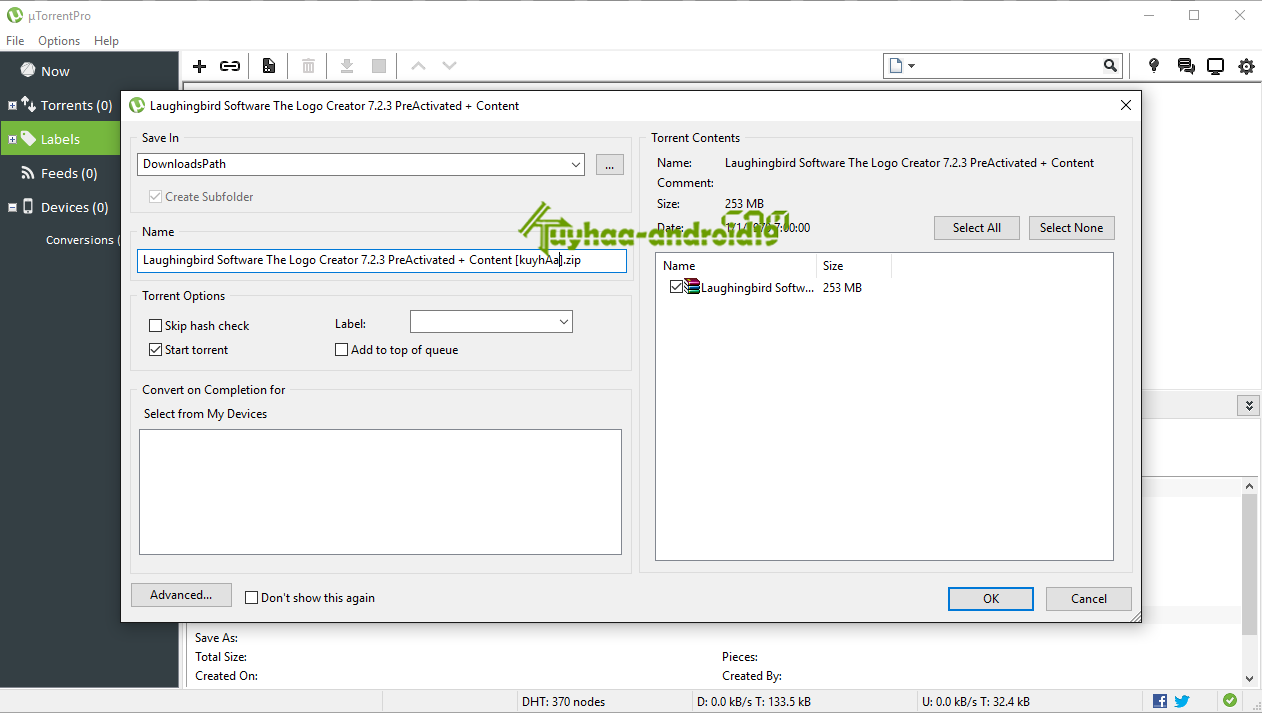
Task: Click Cancel button
Action: click(x=1089, y=598)
